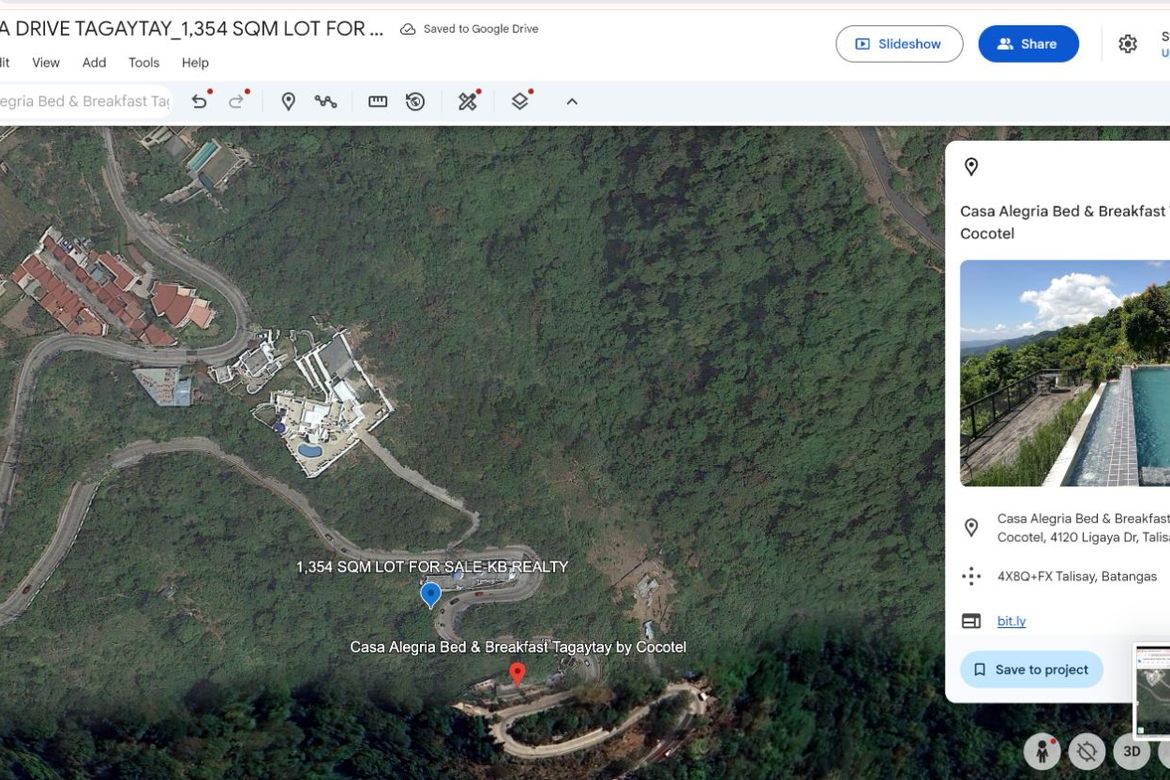
Task: Open the Help menu
Action: tap(195, 63)
